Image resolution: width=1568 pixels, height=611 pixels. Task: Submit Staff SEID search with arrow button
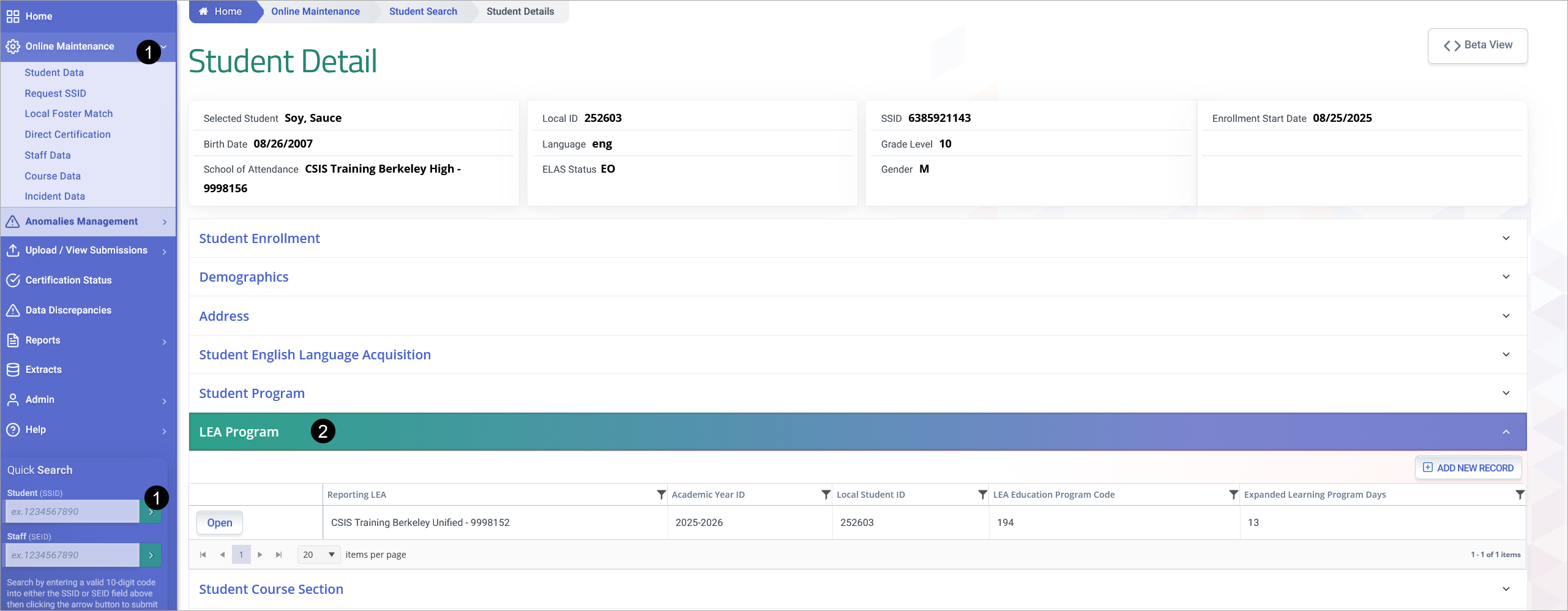(151, 555)
